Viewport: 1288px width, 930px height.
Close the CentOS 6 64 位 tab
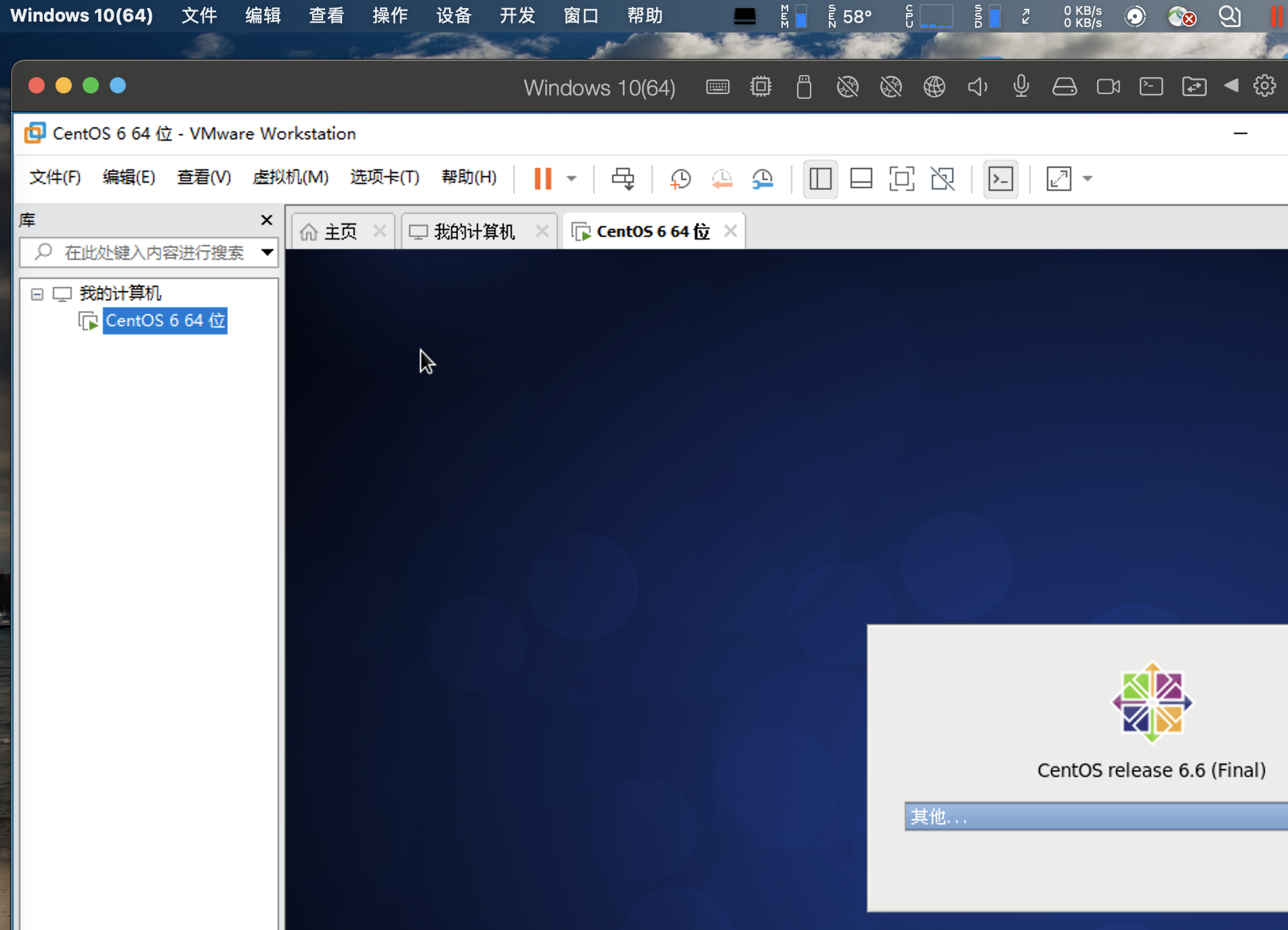(730, 231)
